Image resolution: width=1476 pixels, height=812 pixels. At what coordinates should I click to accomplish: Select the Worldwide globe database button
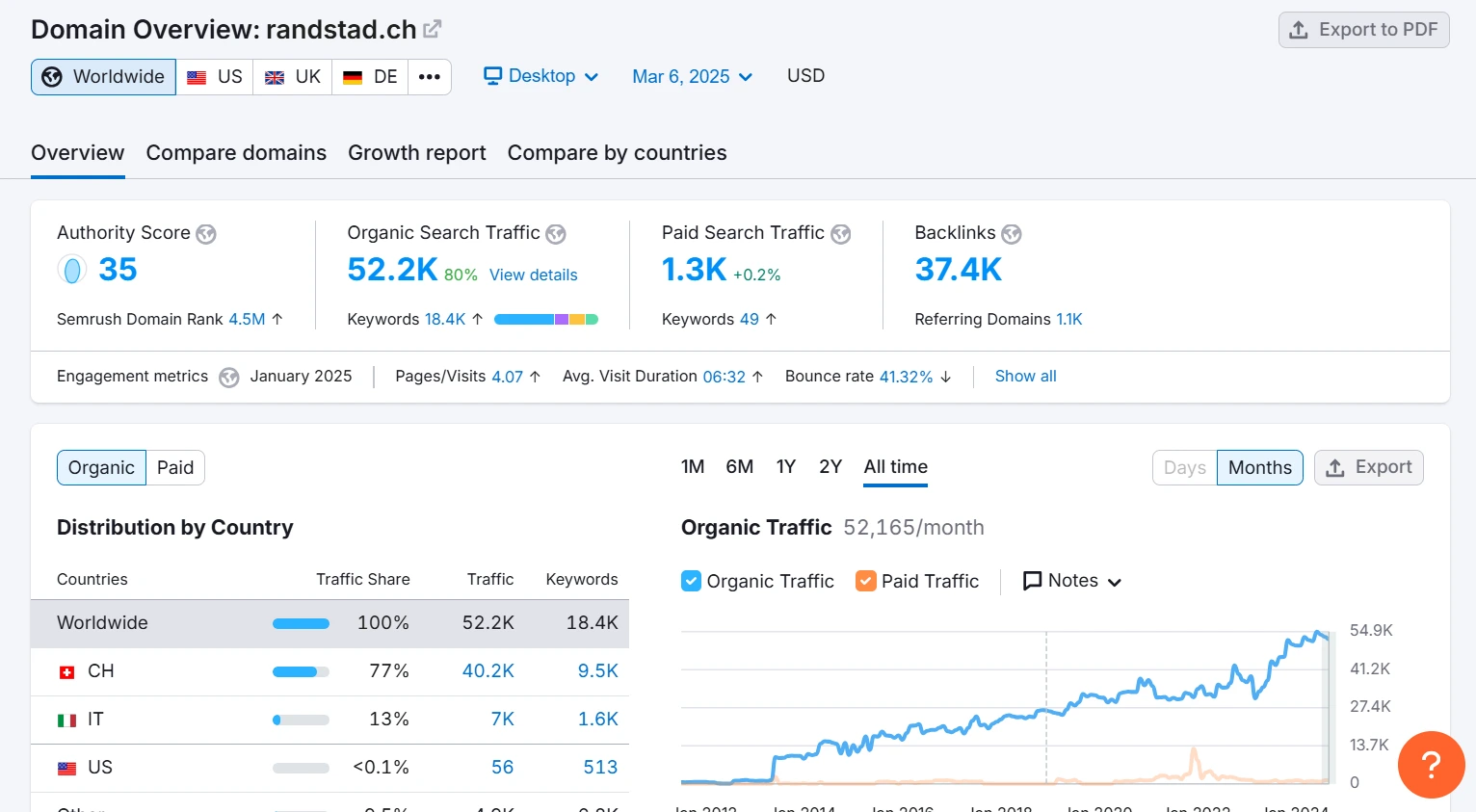coord(104,77)
